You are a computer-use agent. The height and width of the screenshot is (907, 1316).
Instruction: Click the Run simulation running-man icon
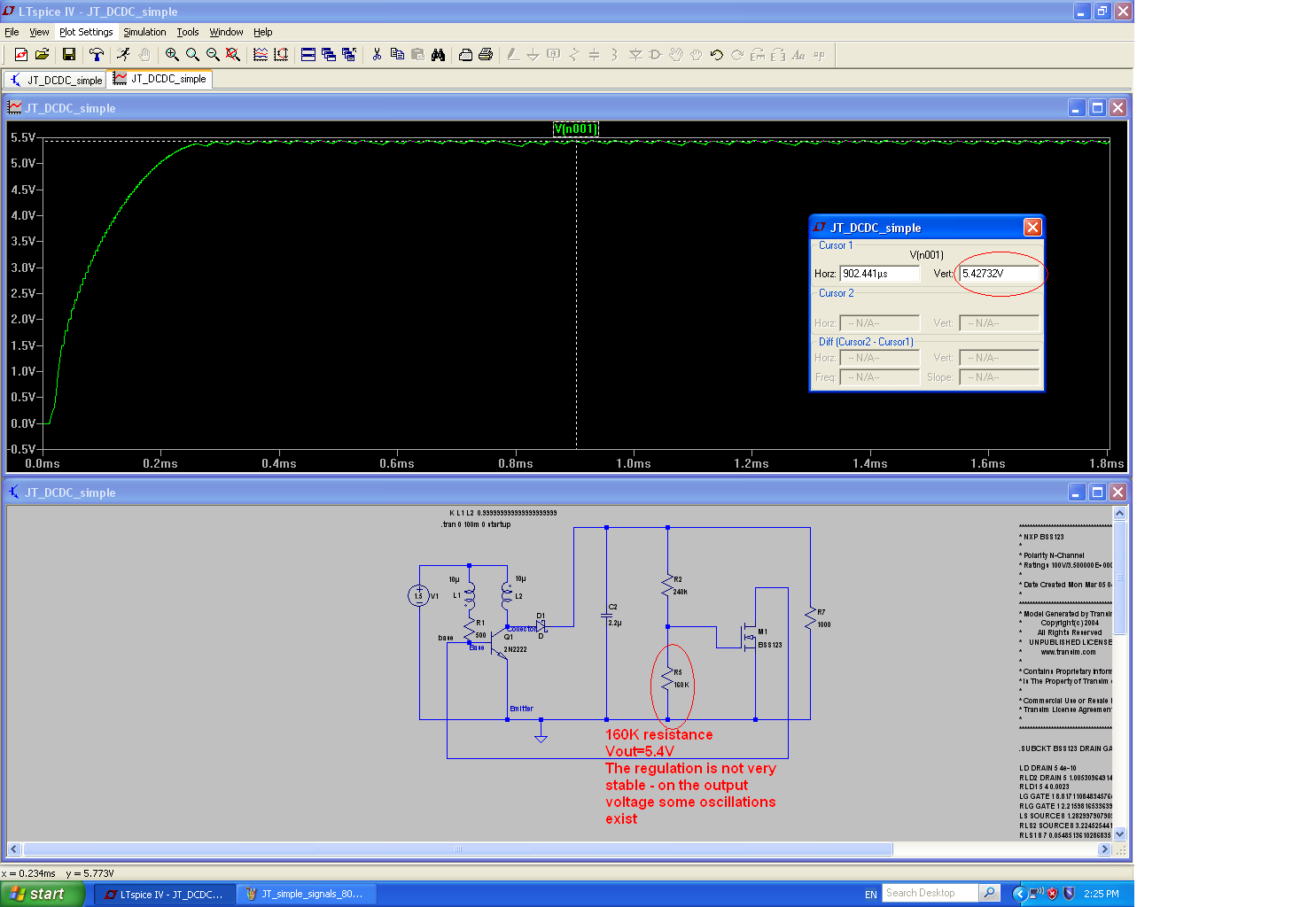123,55
